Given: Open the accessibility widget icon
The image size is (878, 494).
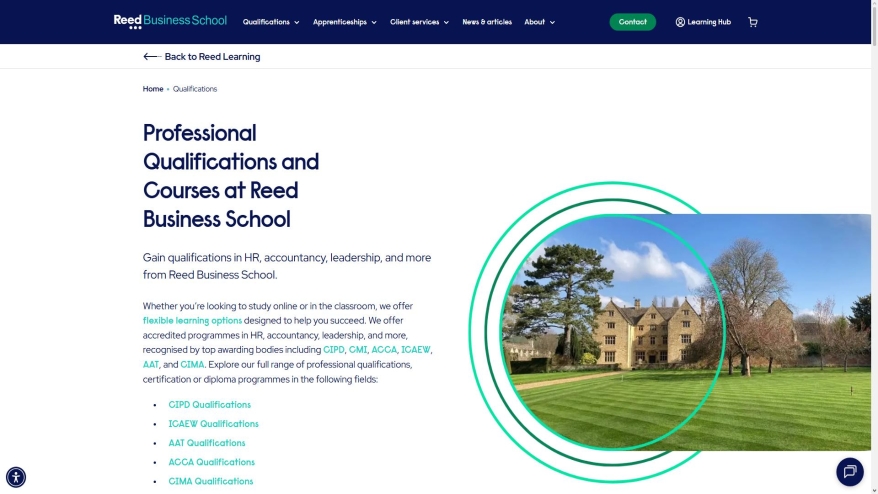Looking at the screenshot, I should click(16, 477).
